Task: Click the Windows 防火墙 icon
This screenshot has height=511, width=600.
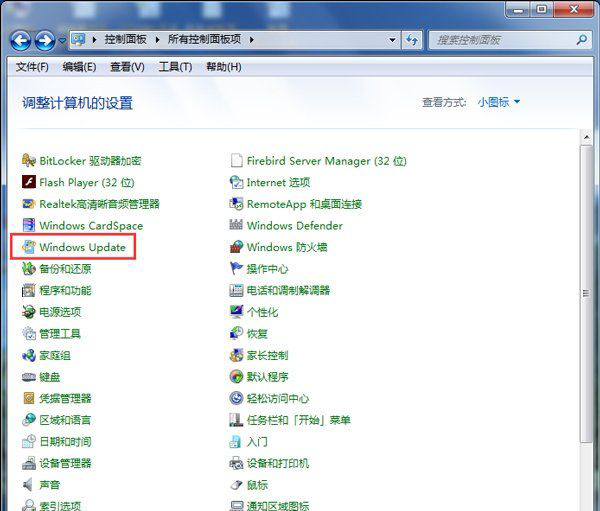Action: click(x=236, y=247)
